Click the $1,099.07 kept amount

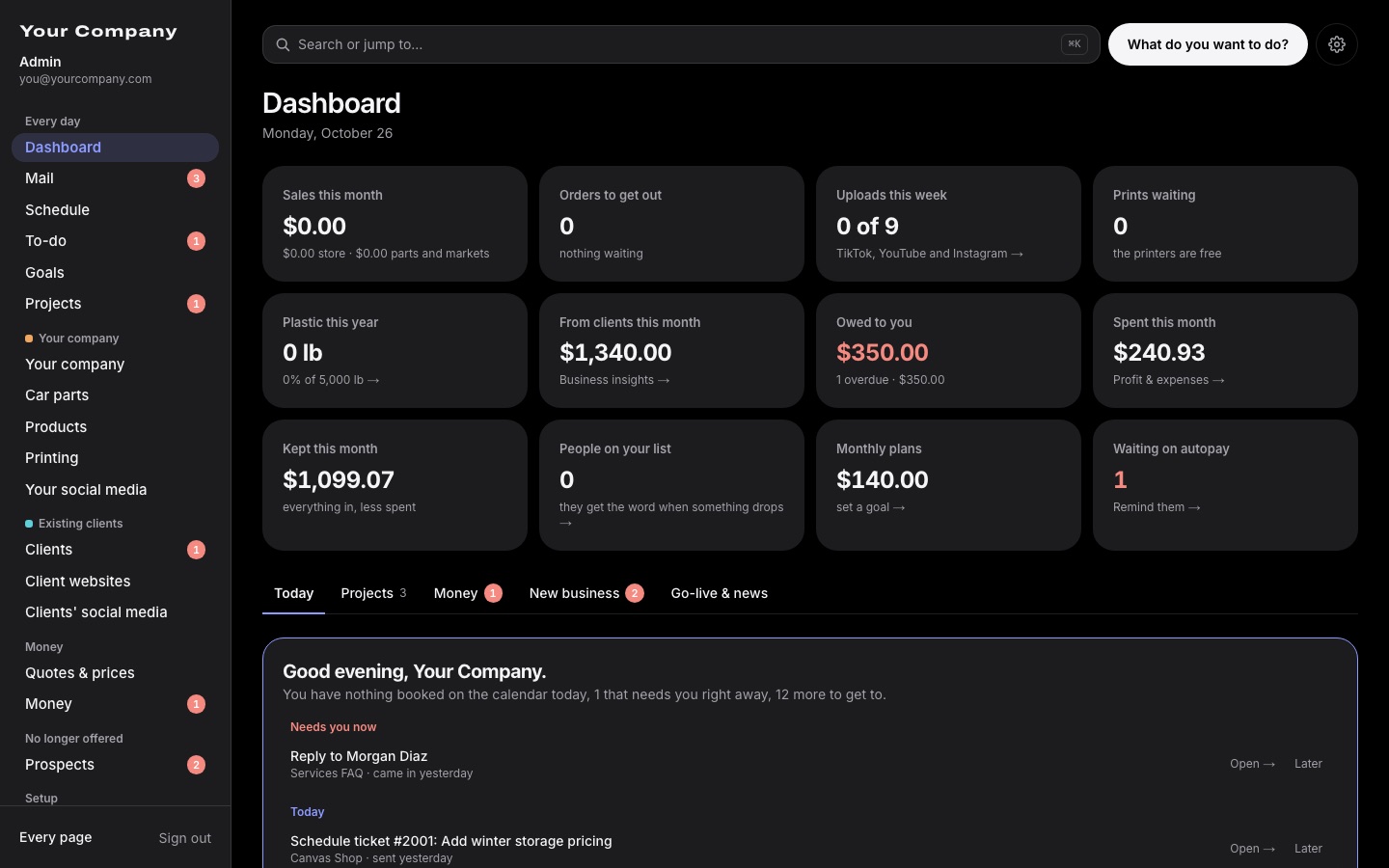pos(339,479)
